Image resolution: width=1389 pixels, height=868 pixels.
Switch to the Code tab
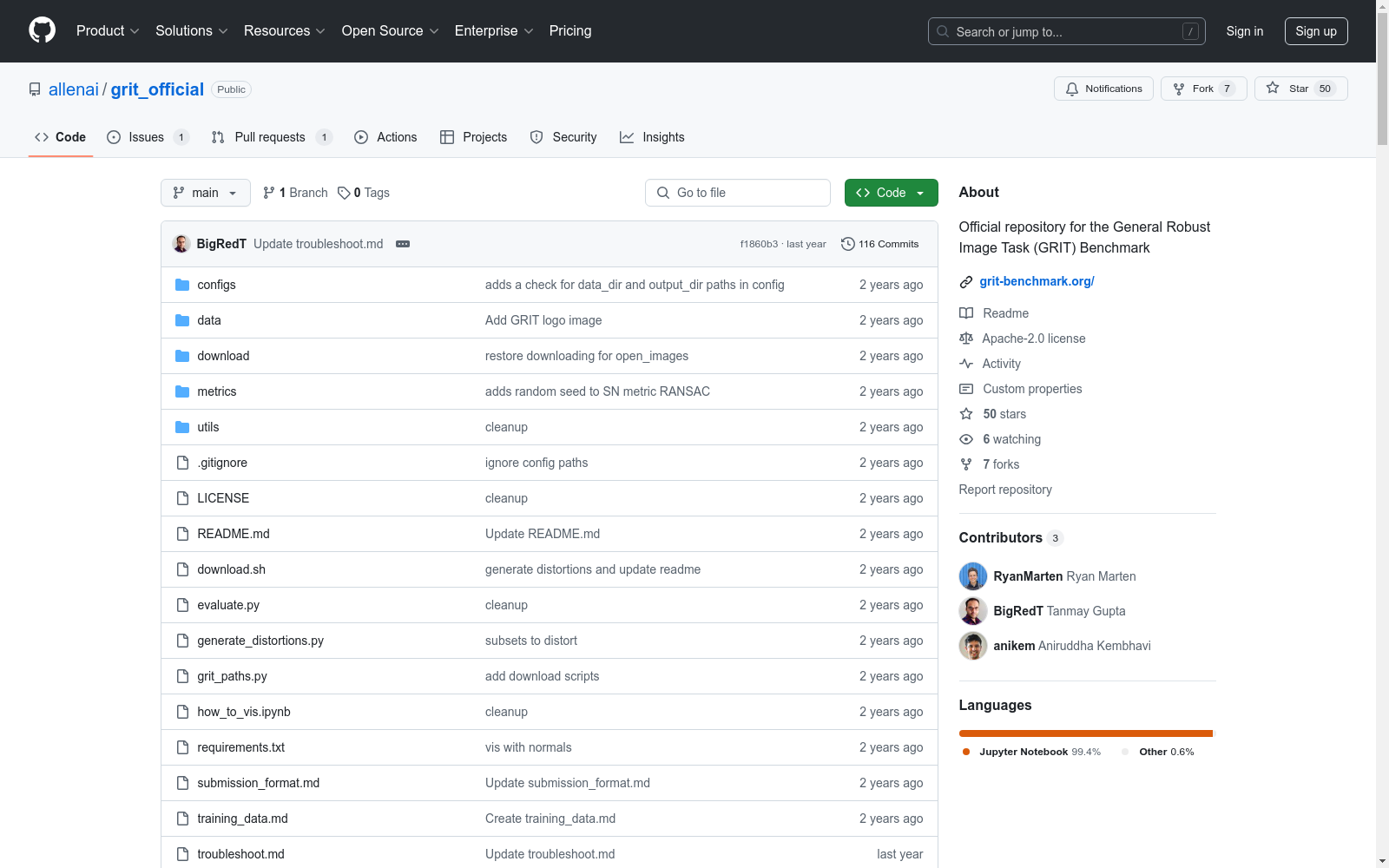click(61, 137)
